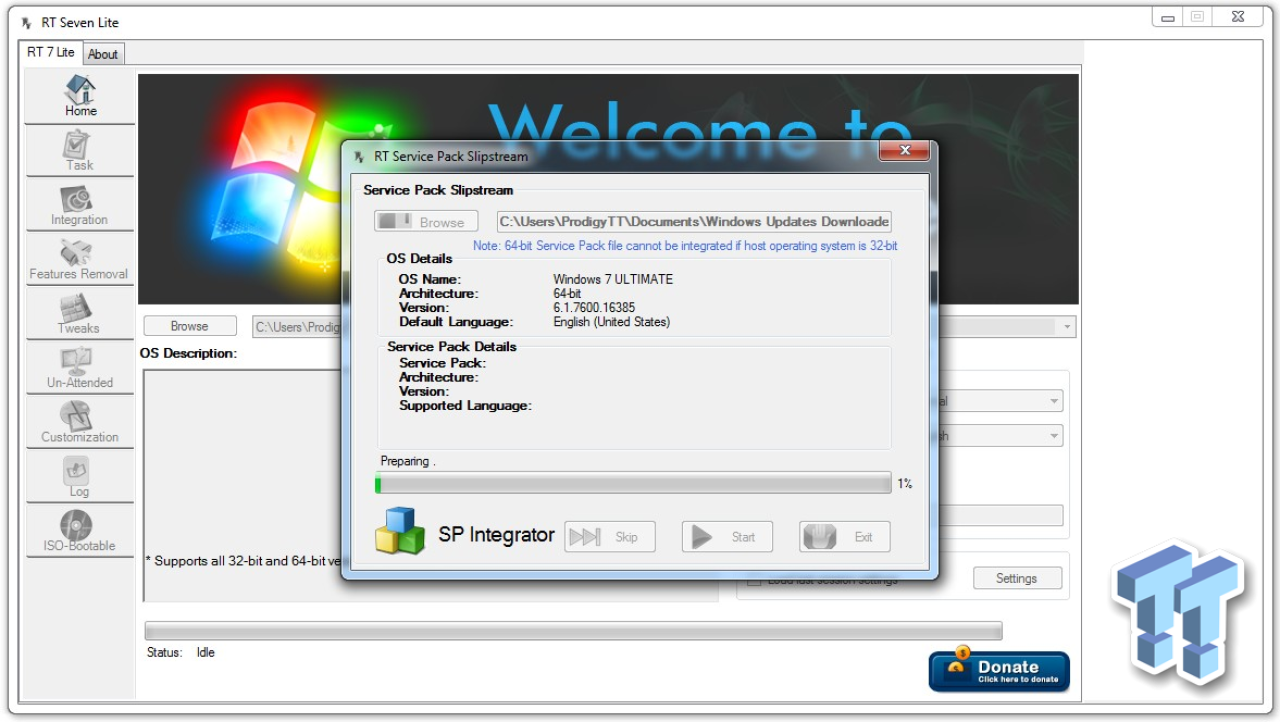Toggle the Load last session settings checkbox
The image size is (1280, 722).
tap(755, 580)
